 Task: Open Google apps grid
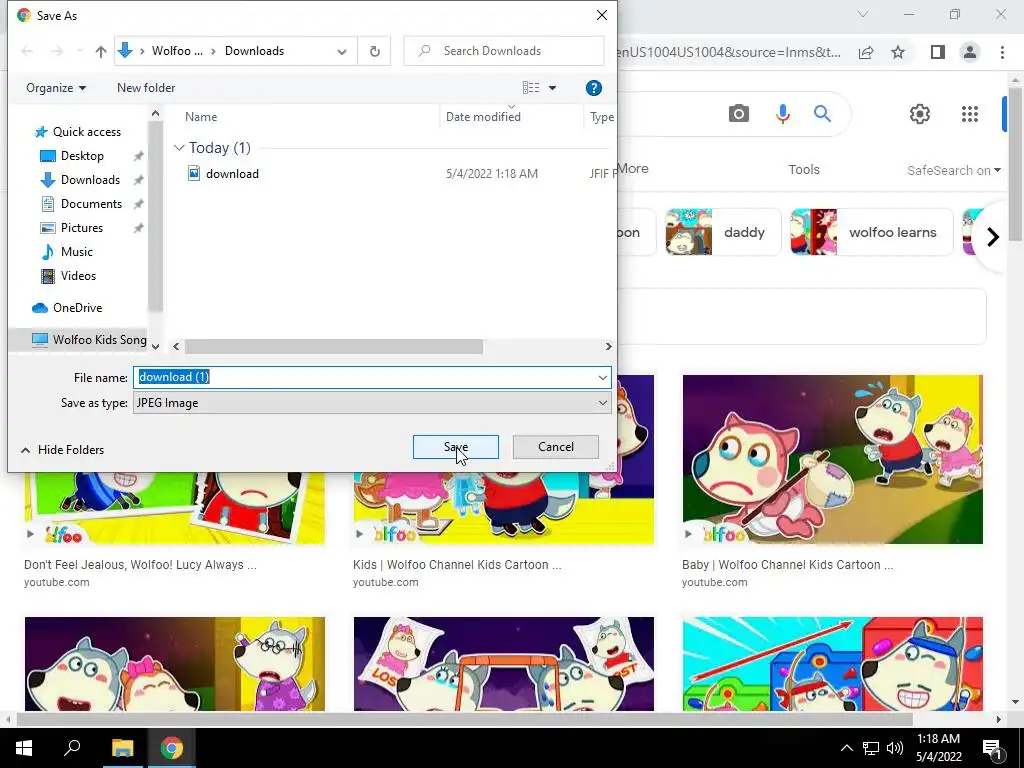tap(970, 114)
